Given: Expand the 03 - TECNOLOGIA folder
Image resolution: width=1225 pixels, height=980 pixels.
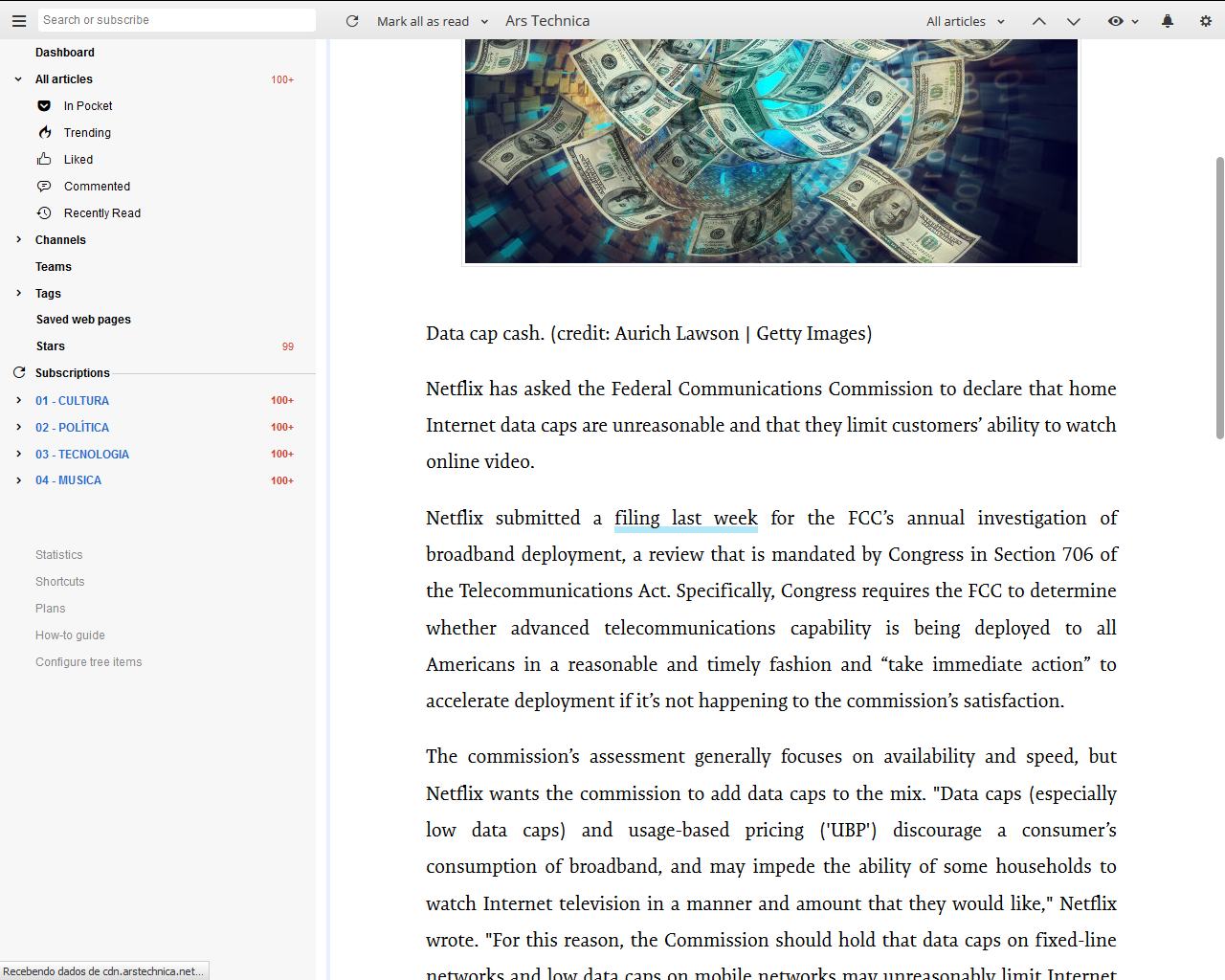Looking at the screenshot, I should [x=18, y=455].
